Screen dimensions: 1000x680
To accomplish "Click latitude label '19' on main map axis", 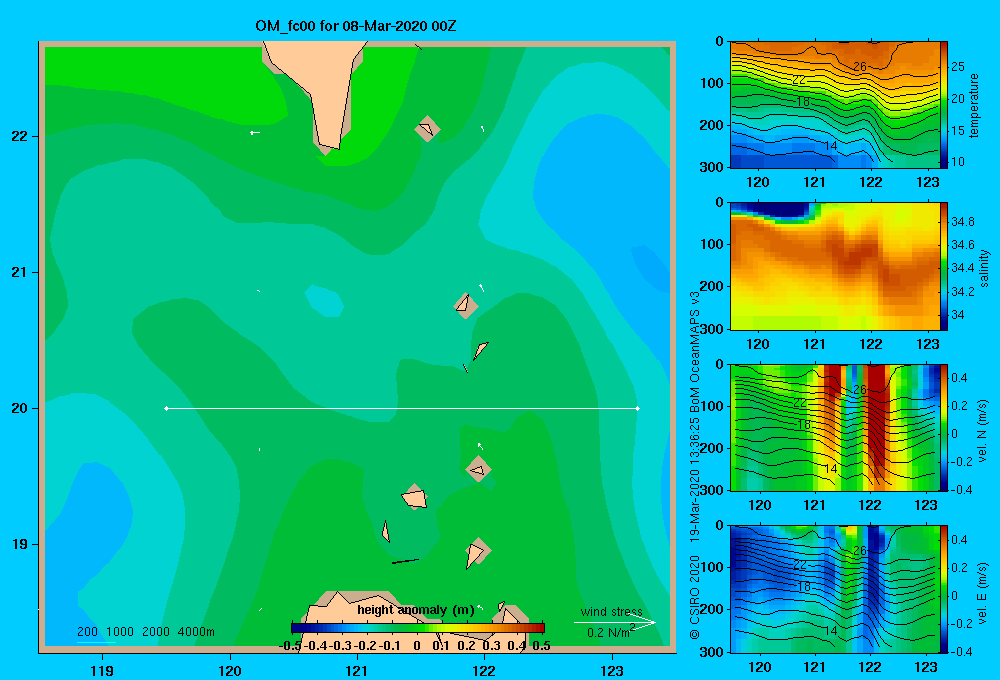I will [20, 544].
